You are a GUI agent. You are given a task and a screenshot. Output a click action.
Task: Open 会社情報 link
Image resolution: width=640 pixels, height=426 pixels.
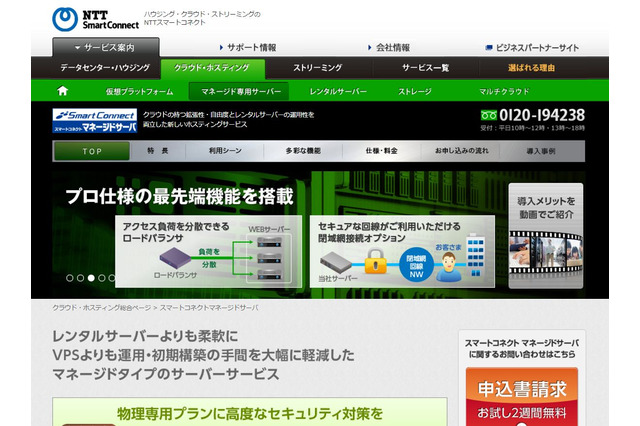tap(389, 48)
